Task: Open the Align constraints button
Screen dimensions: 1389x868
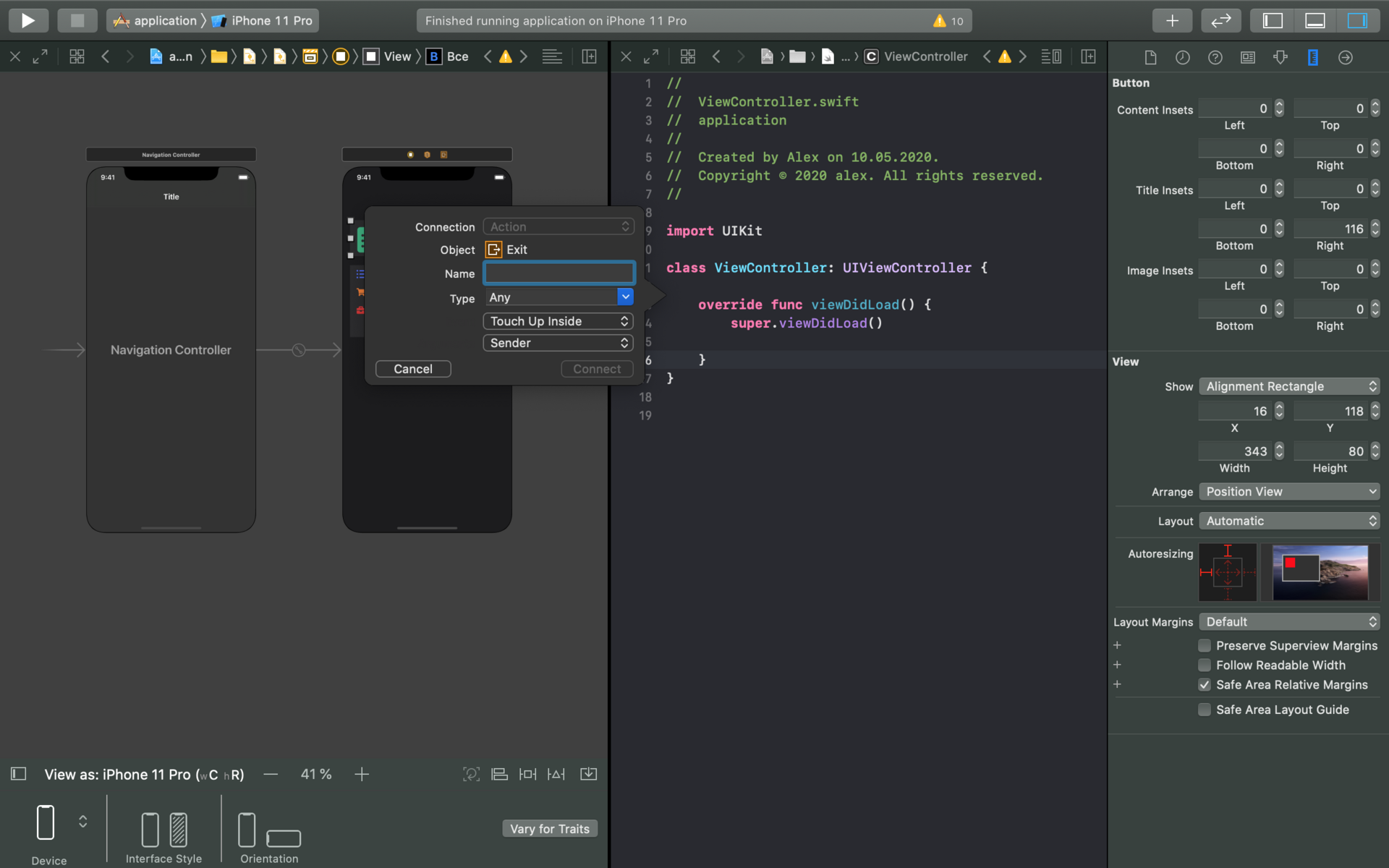Action: tap(499, 774)
